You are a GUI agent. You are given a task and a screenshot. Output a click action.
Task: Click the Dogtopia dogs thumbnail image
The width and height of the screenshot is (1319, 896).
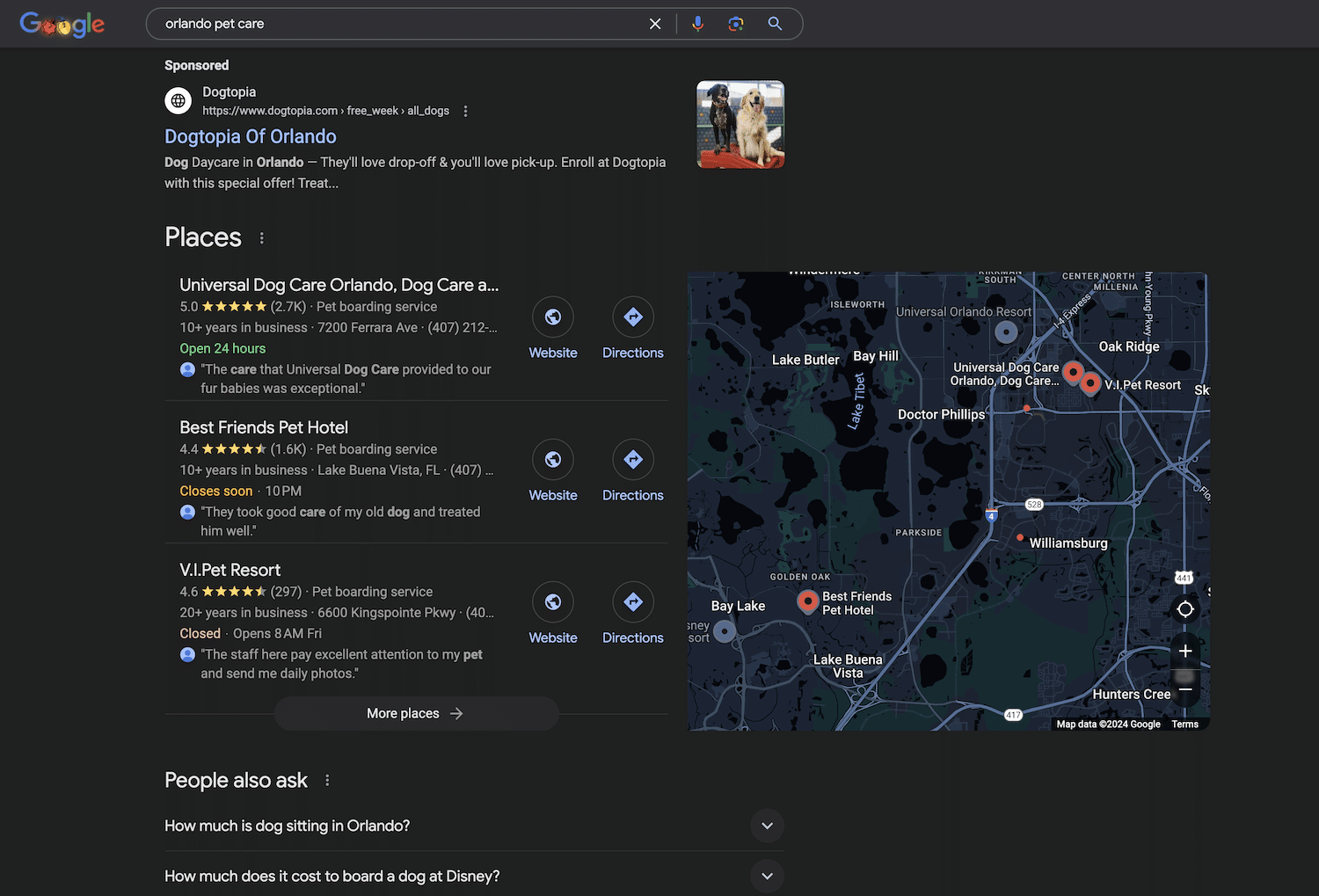point(740,125)
